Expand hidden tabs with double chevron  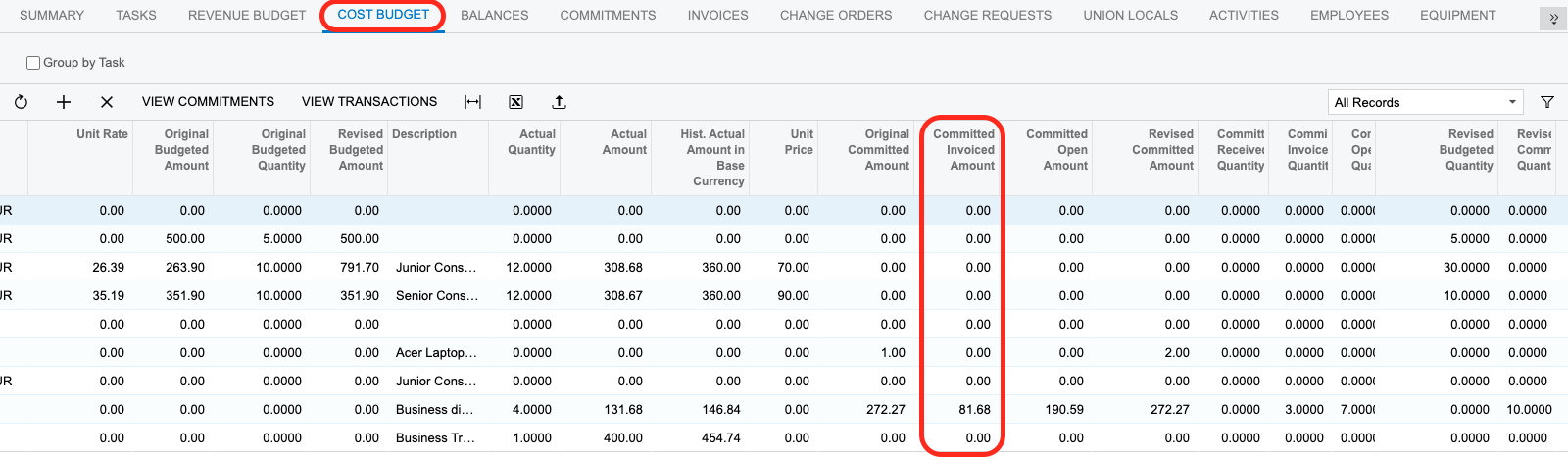[x=1553, y=18]
